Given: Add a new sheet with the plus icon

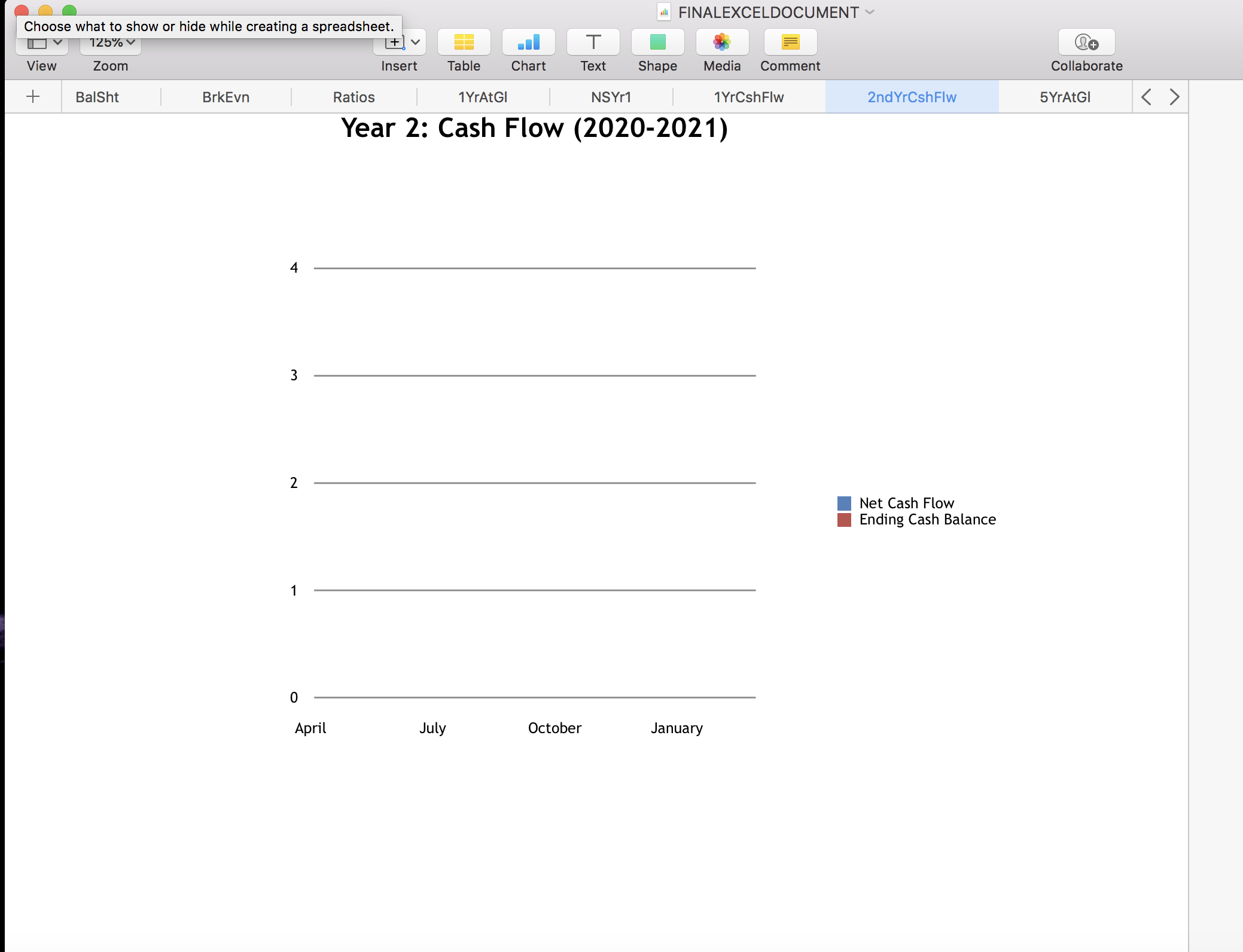Looking at the screenshot, I should [33, 97].
